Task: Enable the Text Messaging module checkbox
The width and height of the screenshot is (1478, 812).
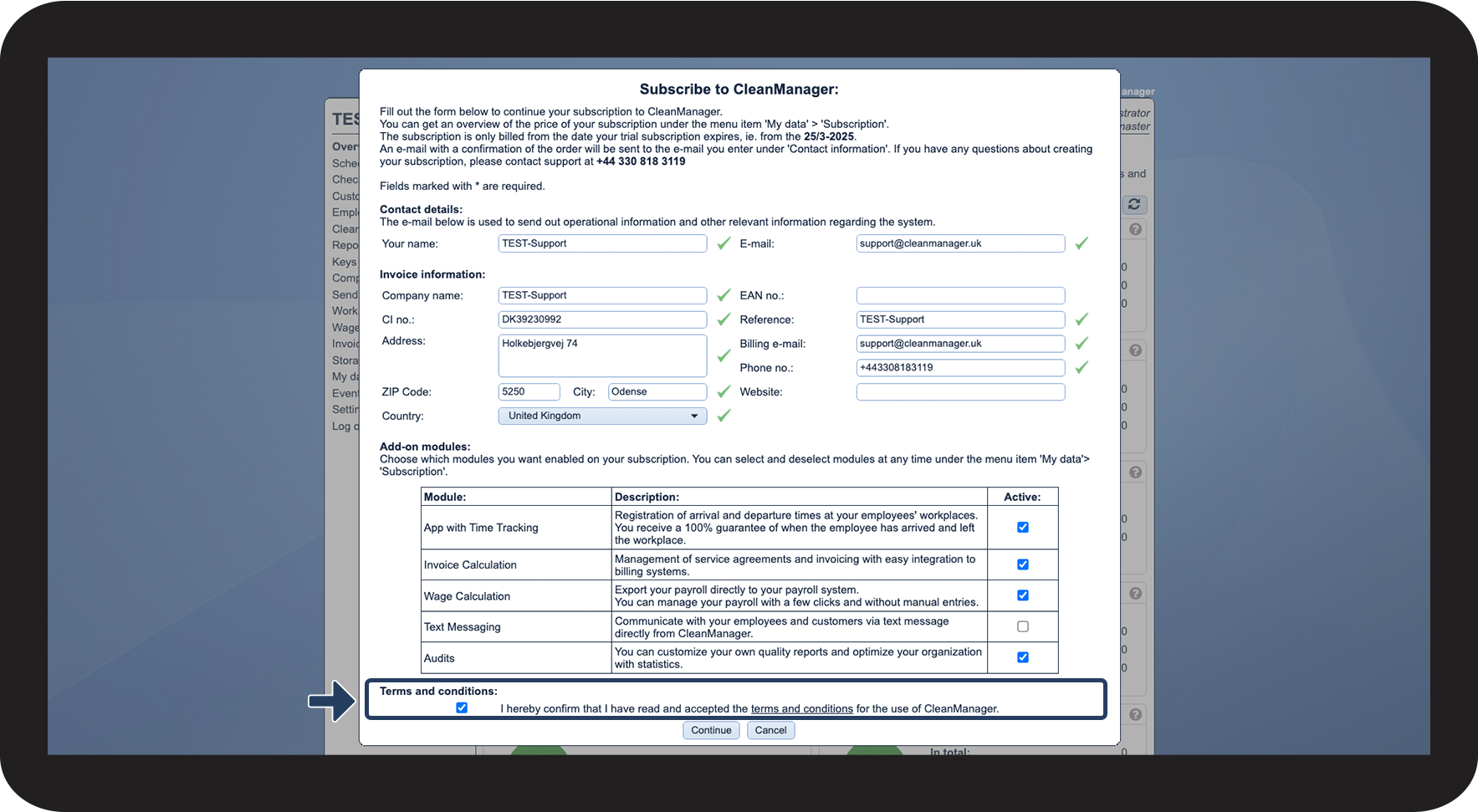Action: click(x=1022, y=626)
